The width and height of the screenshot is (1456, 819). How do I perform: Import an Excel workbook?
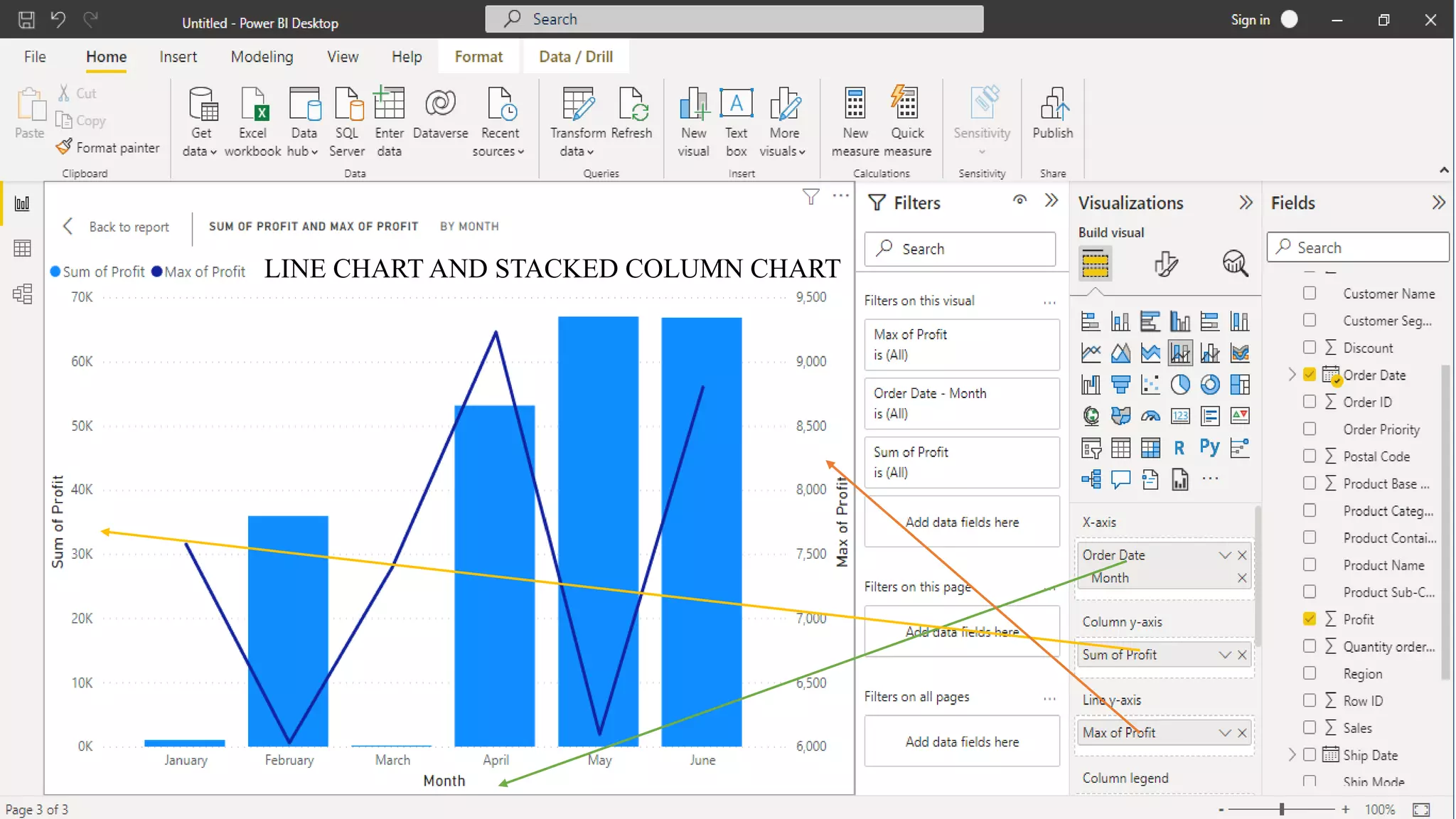pos(252,122)
